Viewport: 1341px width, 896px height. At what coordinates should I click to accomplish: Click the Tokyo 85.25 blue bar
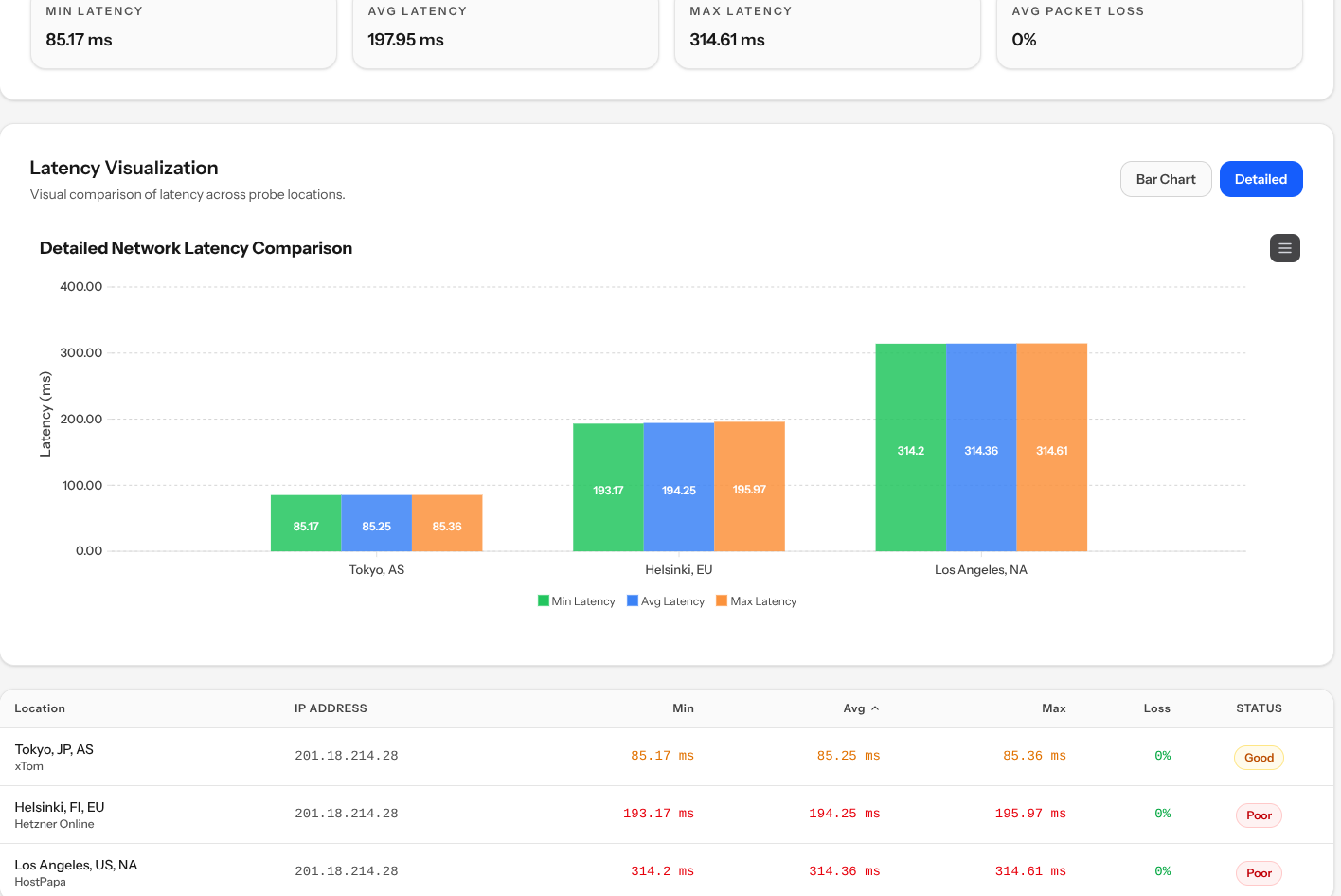[376, 523]
